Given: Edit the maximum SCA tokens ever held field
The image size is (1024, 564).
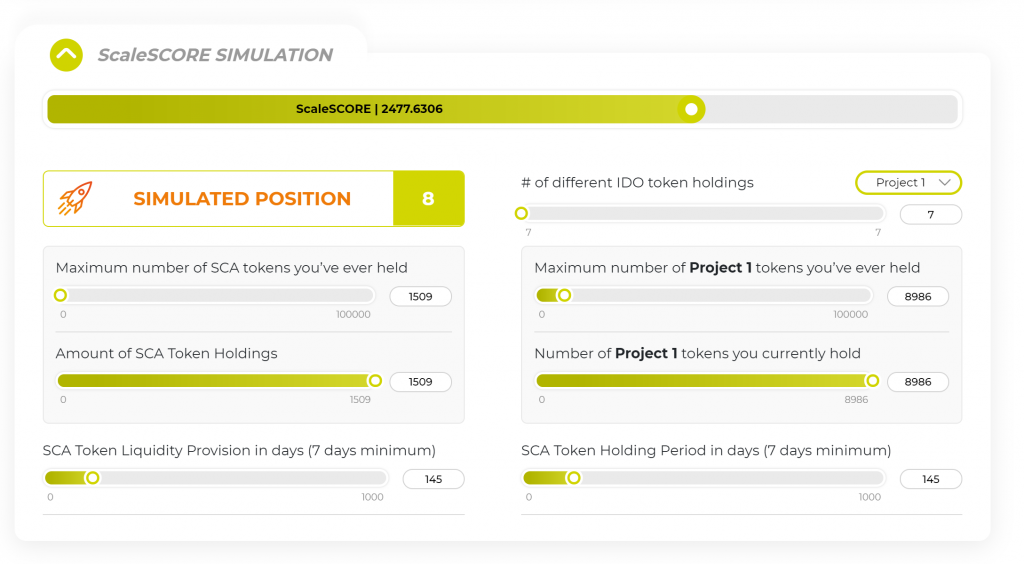Looking at the screenshot, I should (x=421, y=296).
